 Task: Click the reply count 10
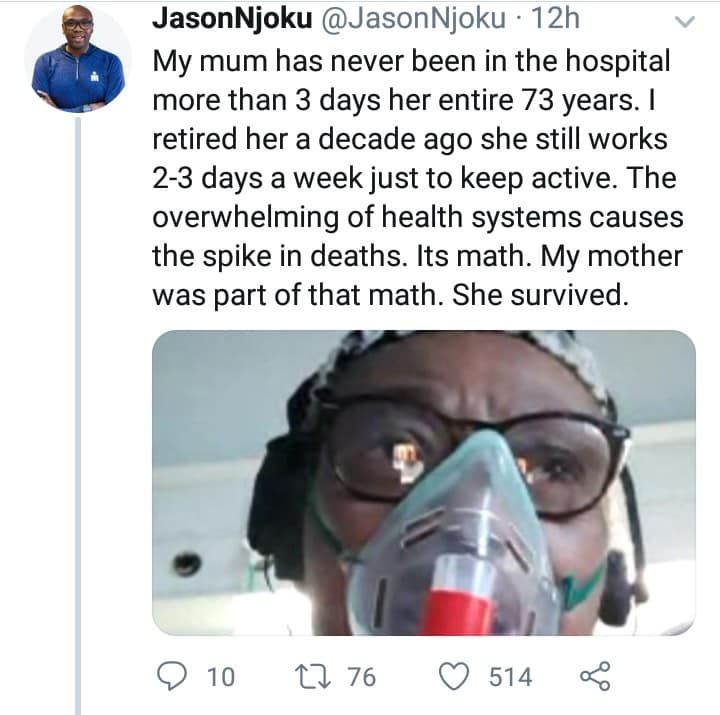[x=219, y=677]
